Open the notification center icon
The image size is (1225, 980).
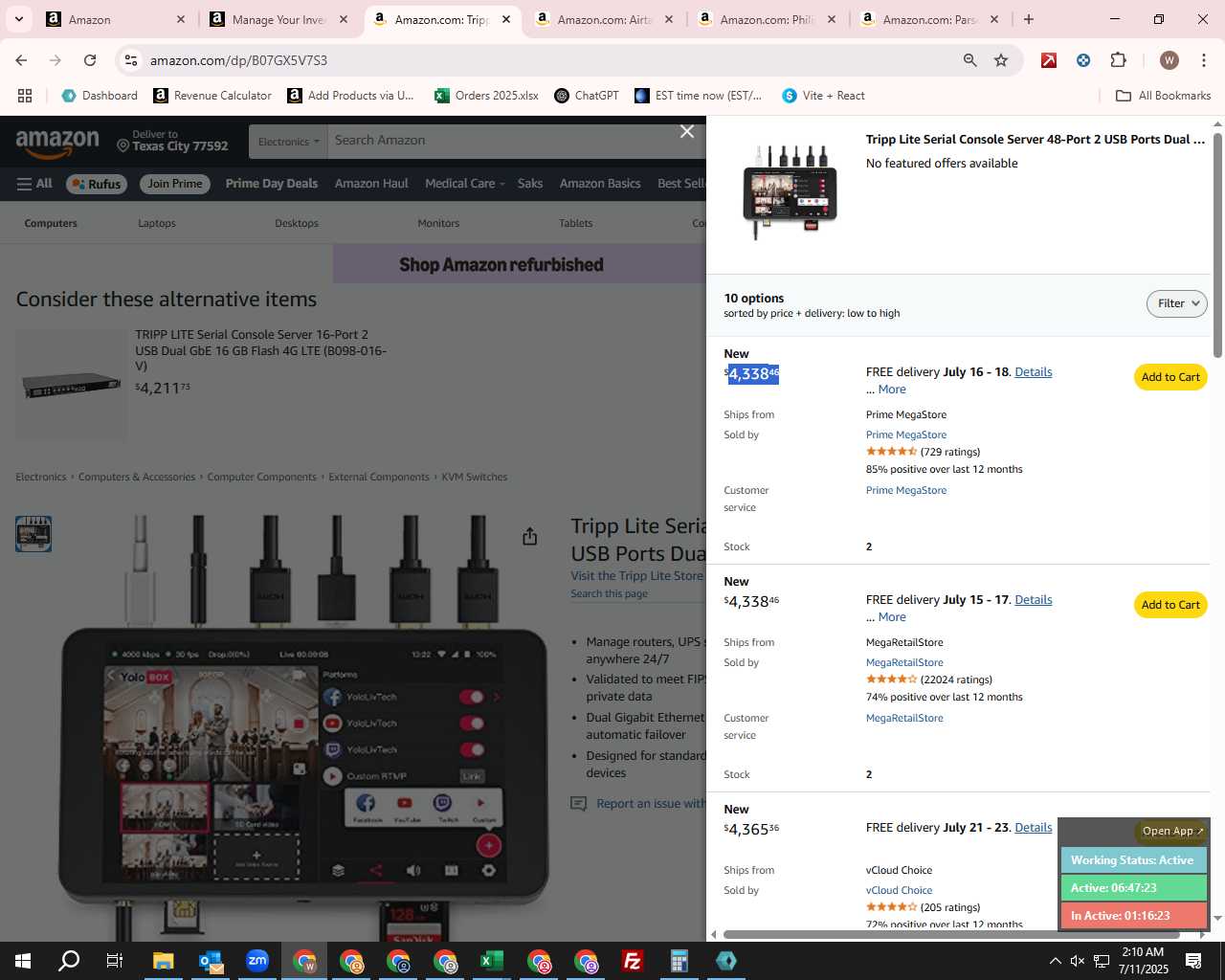(1193, 961)
